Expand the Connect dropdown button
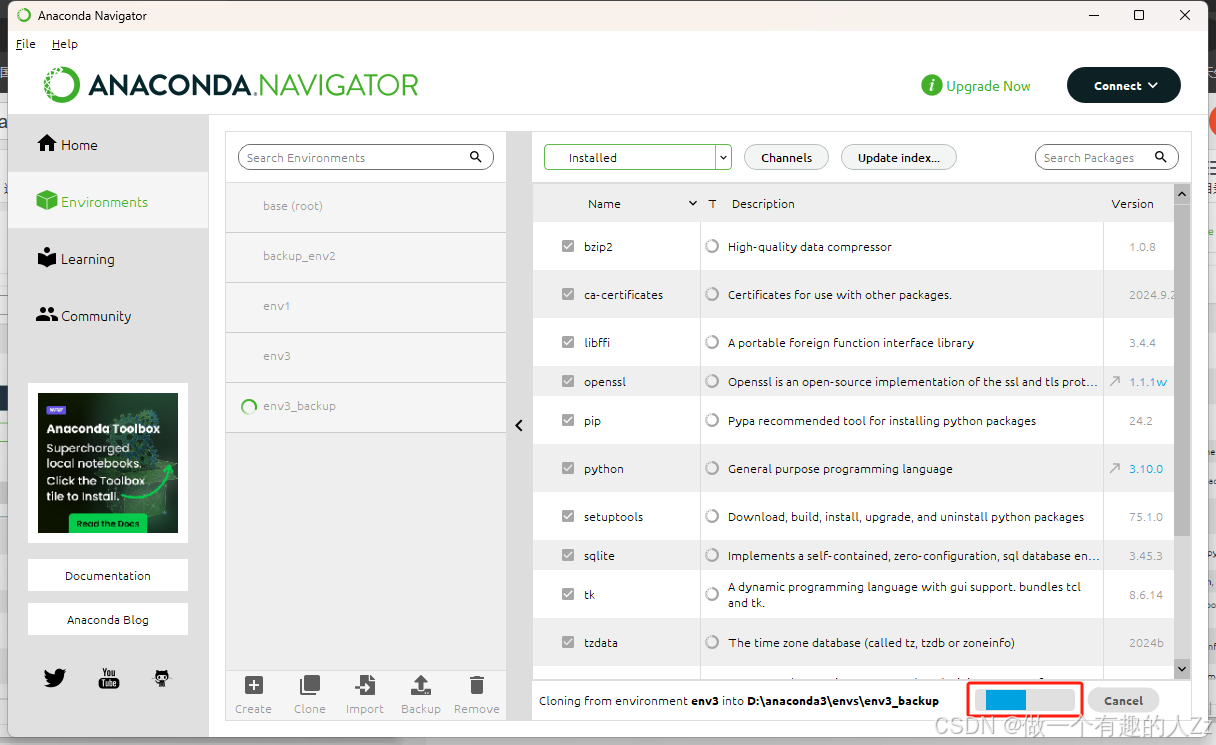 tap(1124, 85)
